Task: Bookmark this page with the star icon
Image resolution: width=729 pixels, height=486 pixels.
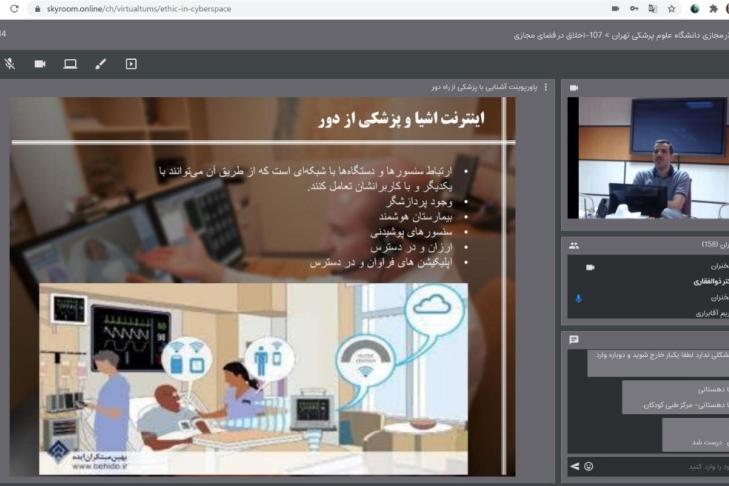Action: coord(672,8)
